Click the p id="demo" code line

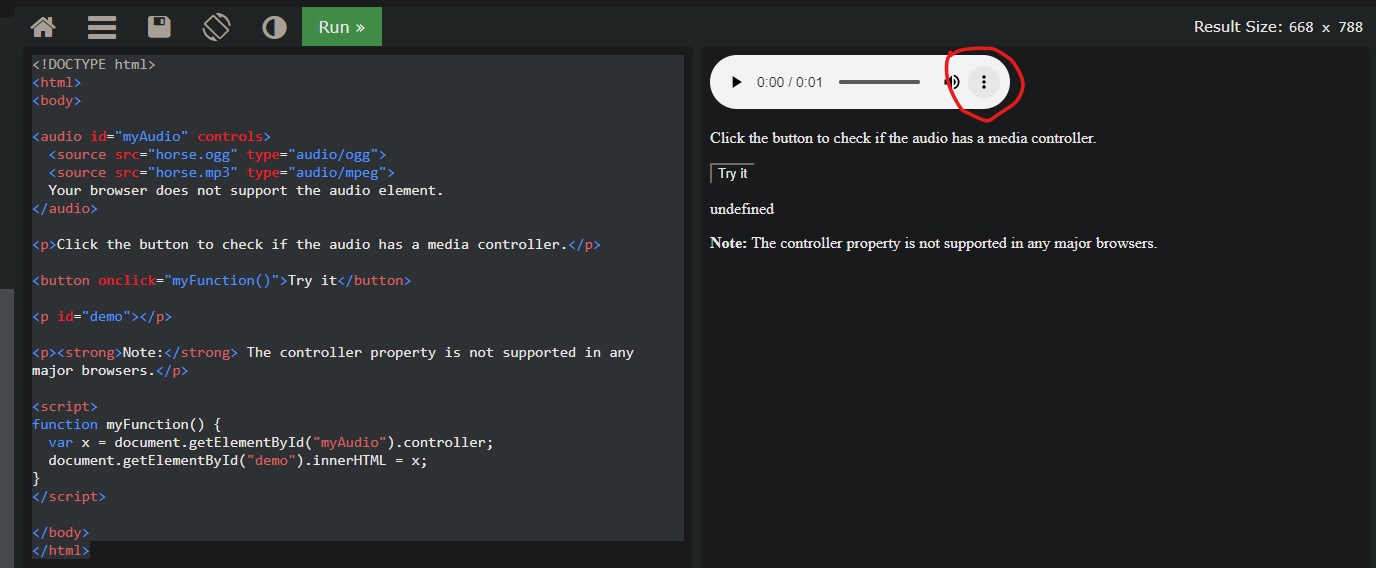[x=102, y=316]
